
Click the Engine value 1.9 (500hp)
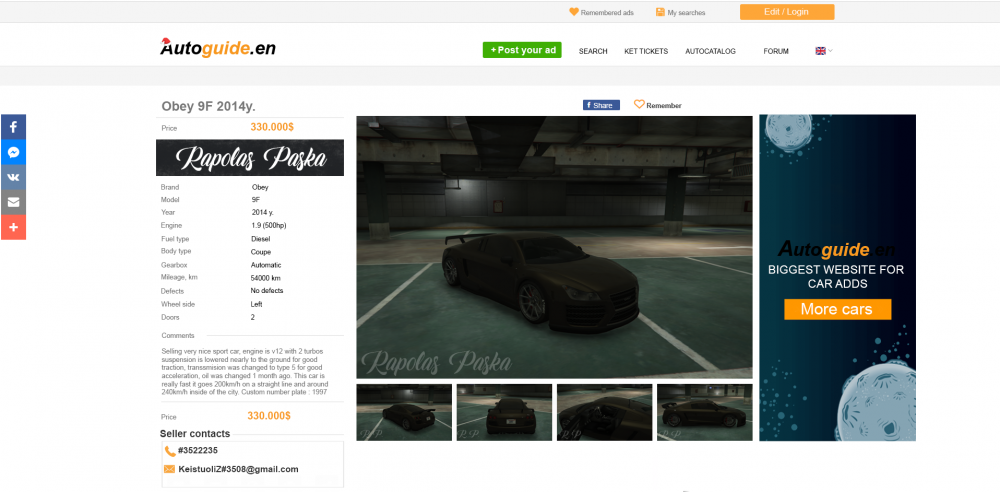click(x=271, y=226)
